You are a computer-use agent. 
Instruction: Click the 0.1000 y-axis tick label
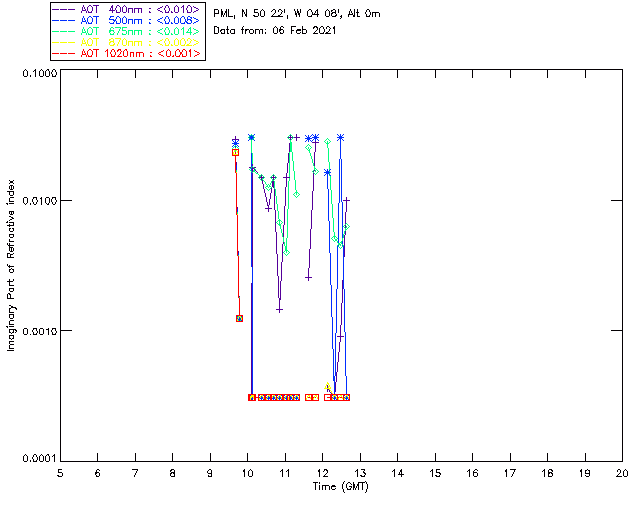39,73
